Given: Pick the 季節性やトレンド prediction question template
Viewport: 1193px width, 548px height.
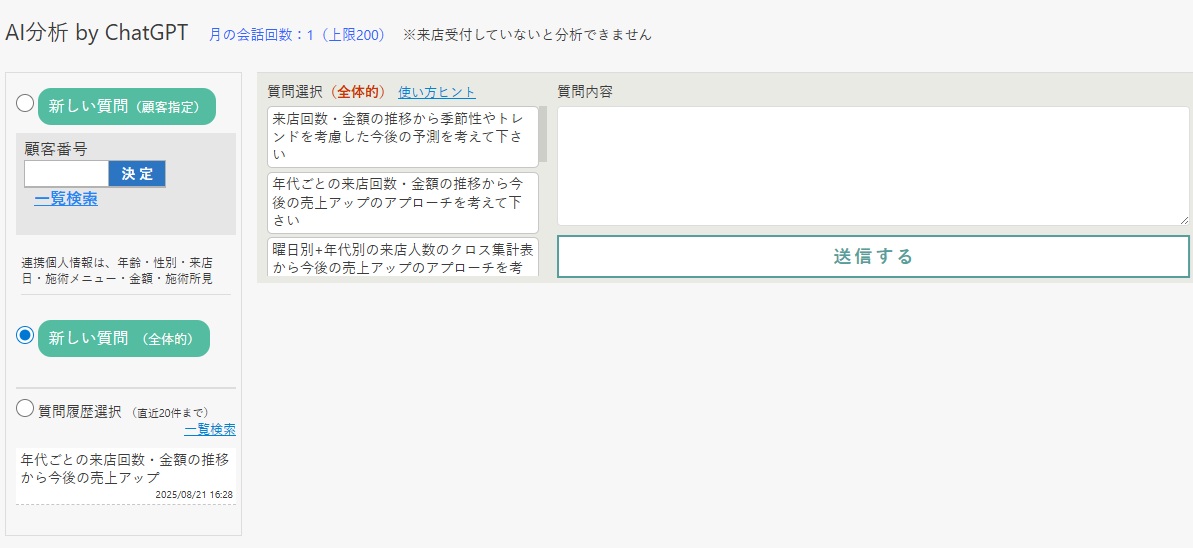Looking at the screenshot, I should (403, 136).
